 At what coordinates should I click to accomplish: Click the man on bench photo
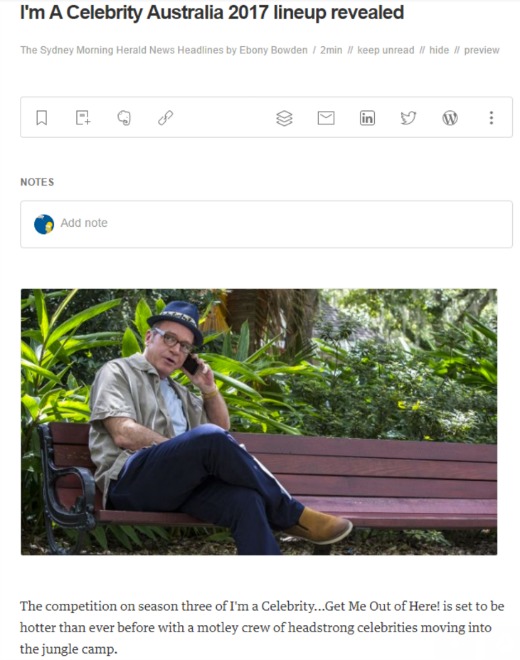click(259, 422)
